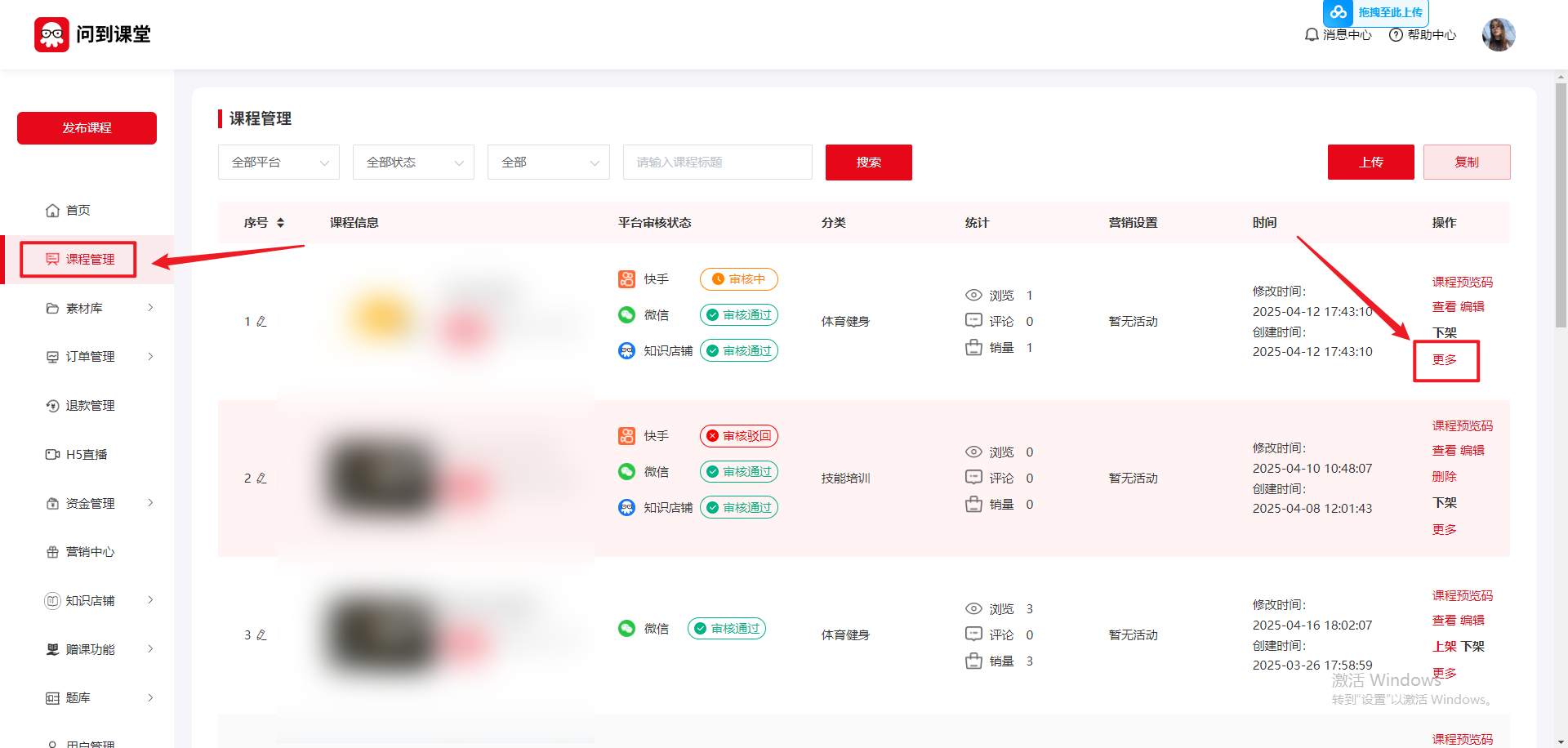Screen dimensions: 1568x748
Task: Expand the 订单管理 submenu chevron
Action: tap(150, 357)
